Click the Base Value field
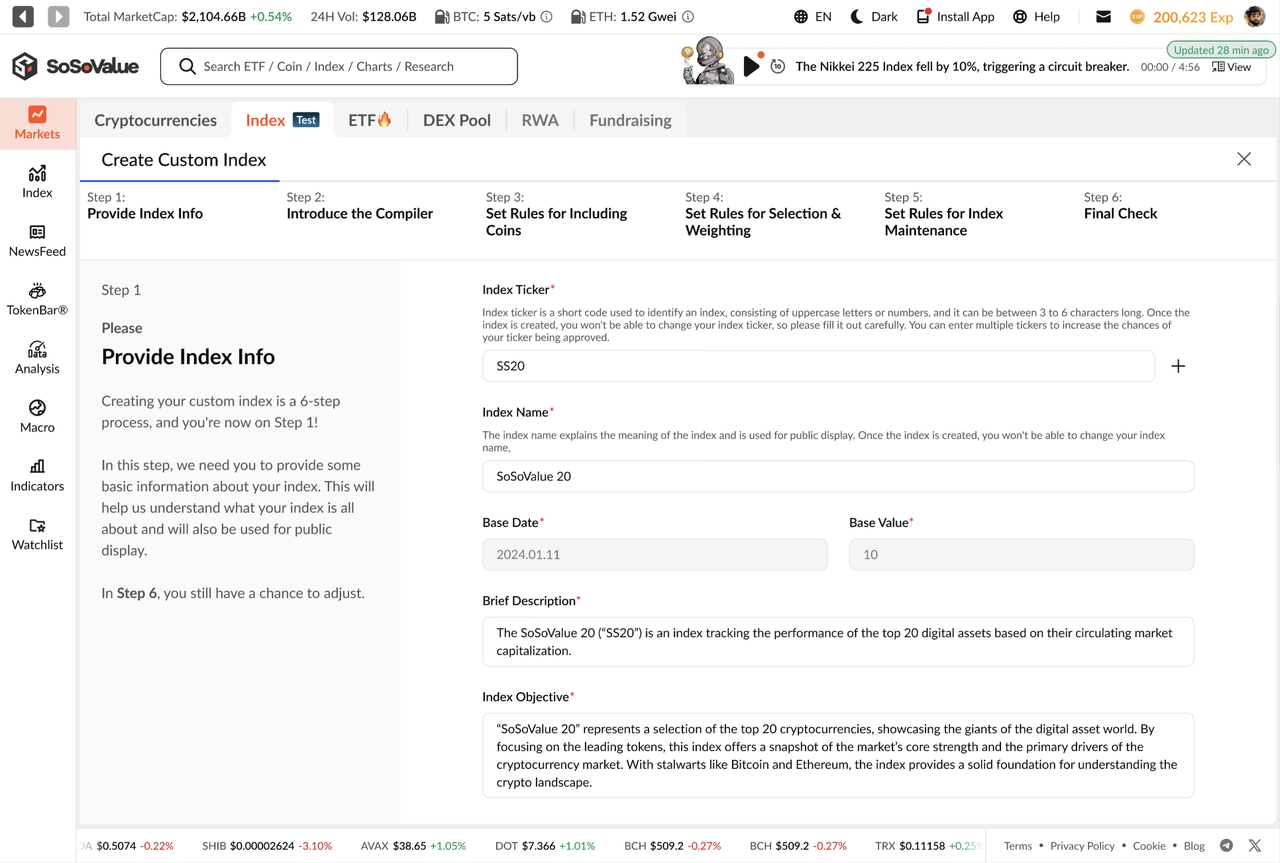The image size is (1280, 863). pyautogui.click(x=1021, y=554)
